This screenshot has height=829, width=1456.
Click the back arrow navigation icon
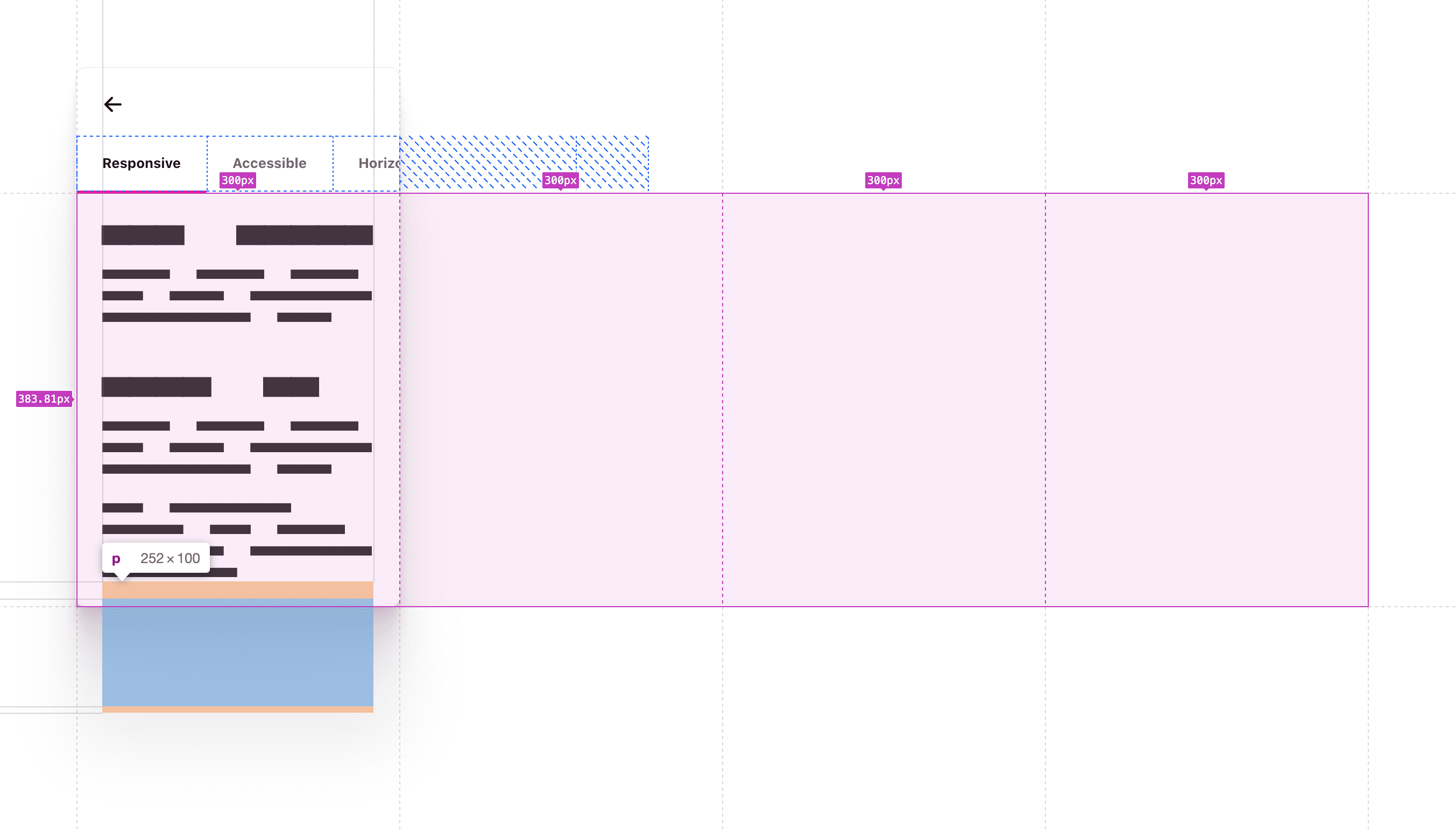click(113, 104)
